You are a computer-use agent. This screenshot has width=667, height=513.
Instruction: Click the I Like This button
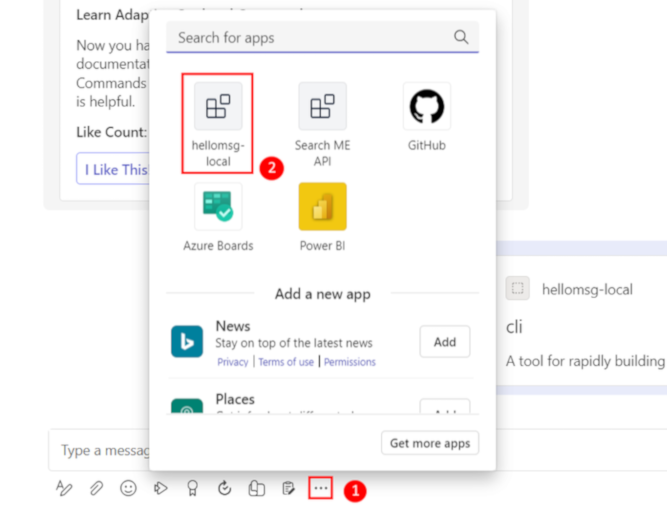click(x=113, y=169)
